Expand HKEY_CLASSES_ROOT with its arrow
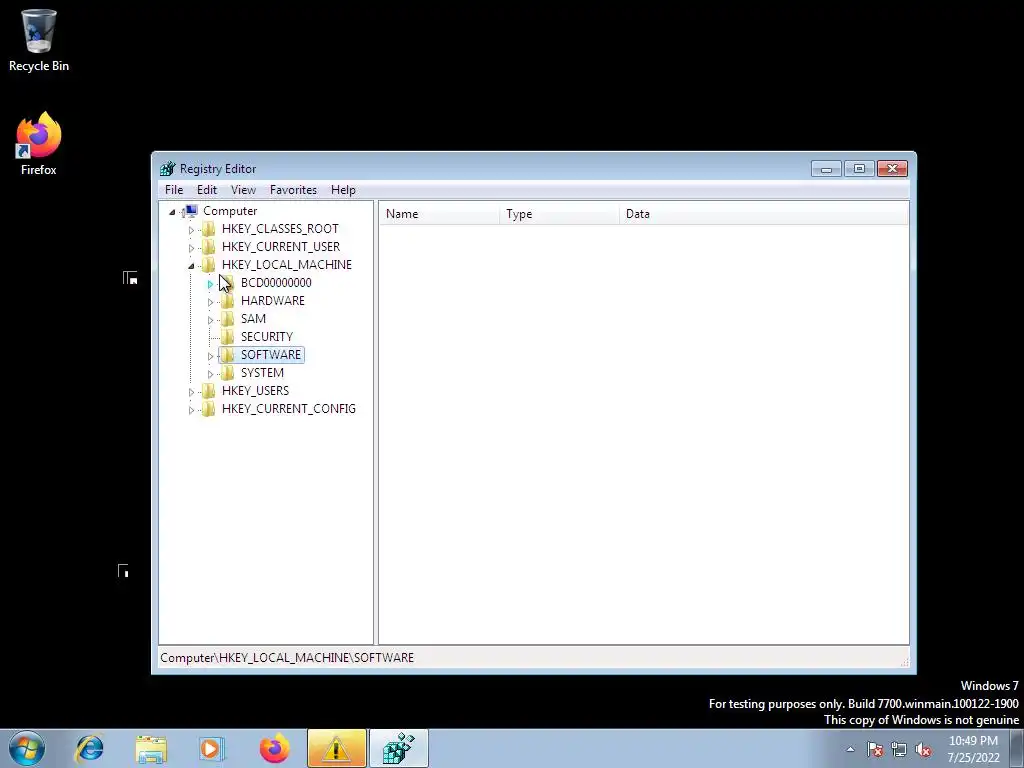The width and height of the screenshot is (1024, 768). 191,230
